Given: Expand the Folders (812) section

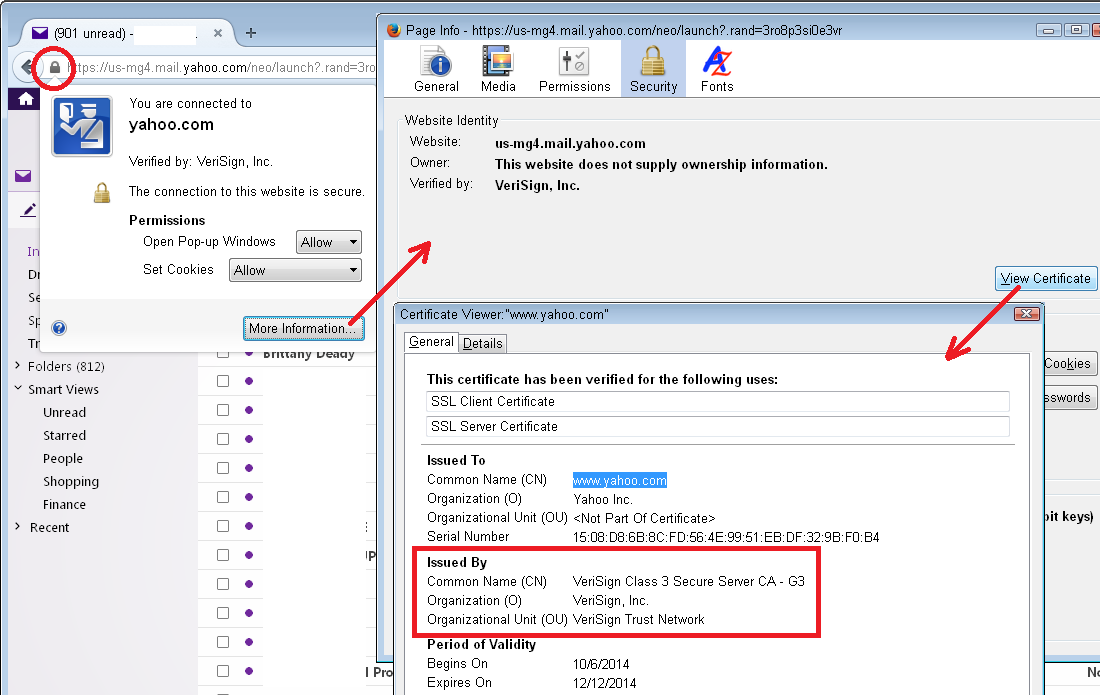Looking at the screenshot, I should pyautogui.click(x=18, y=365).
